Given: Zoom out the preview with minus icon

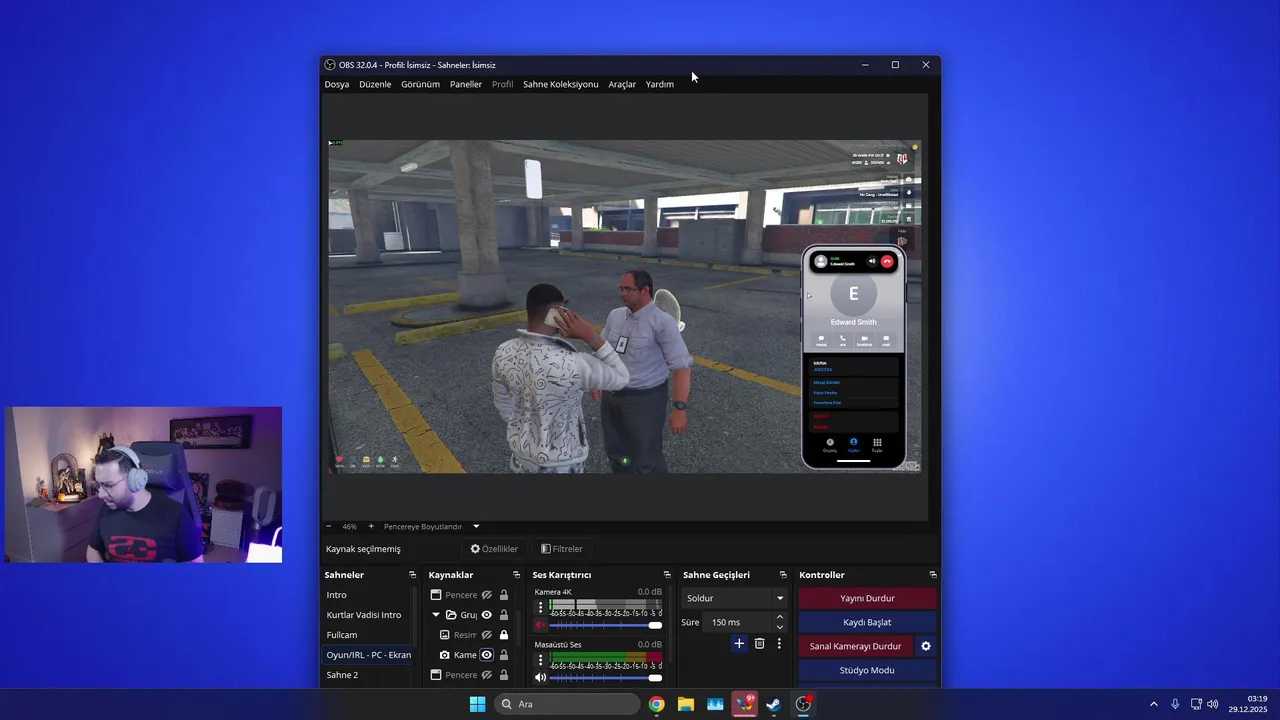Looking at the screenshot, I should (x=328, y=526).
